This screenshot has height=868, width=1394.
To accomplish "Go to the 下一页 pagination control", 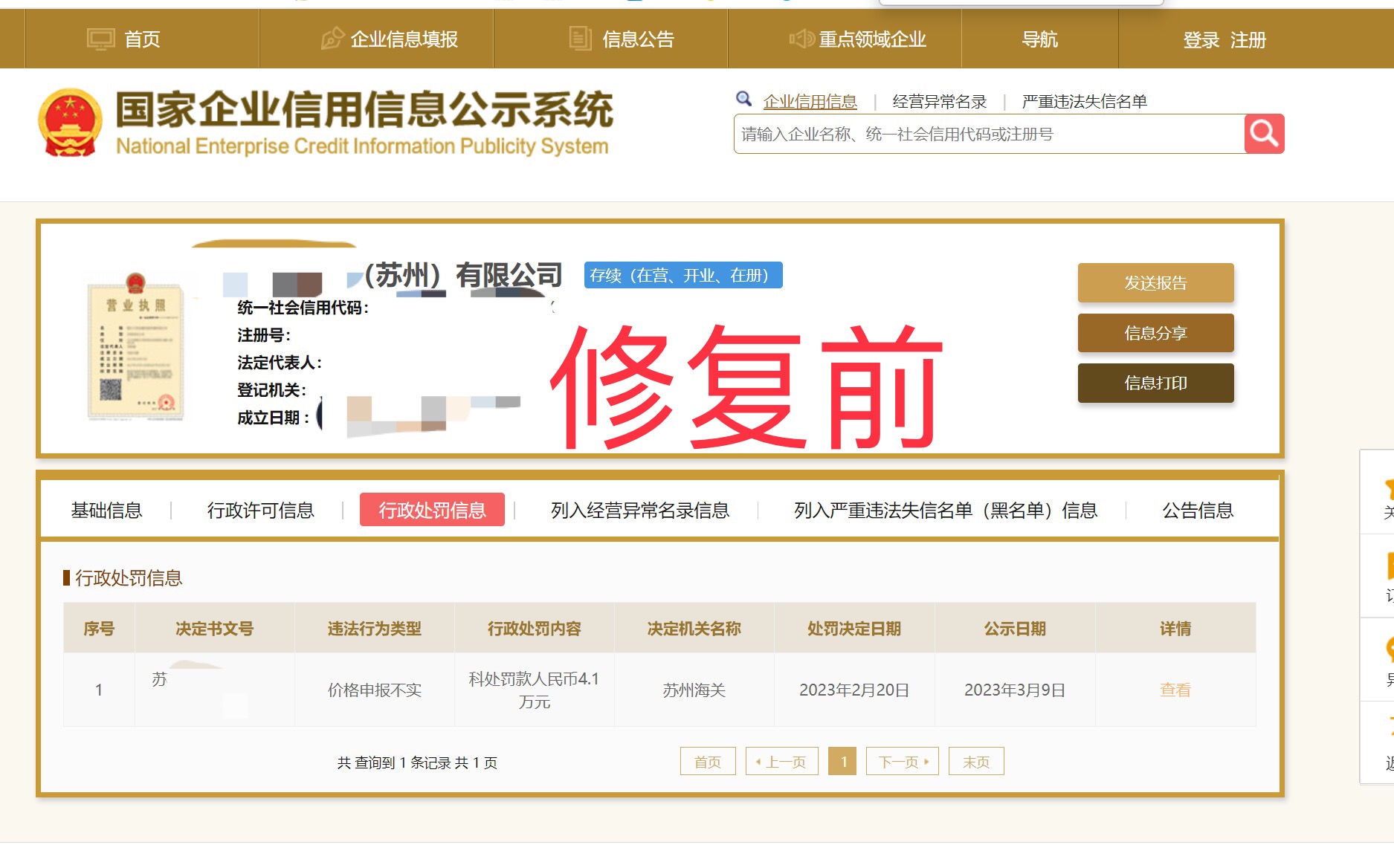I will pyautogui.click(x=901, y=761).
